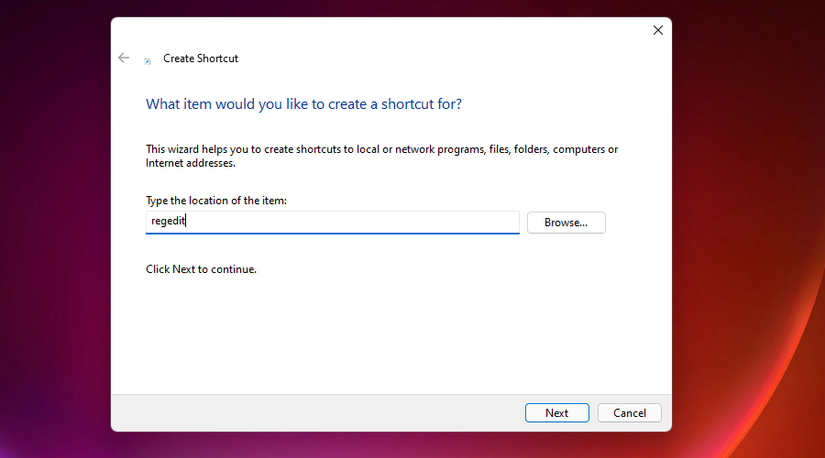Click 'Type the location of the item:' label
This screenshot has height=458, width=825.
coord(216,201)
